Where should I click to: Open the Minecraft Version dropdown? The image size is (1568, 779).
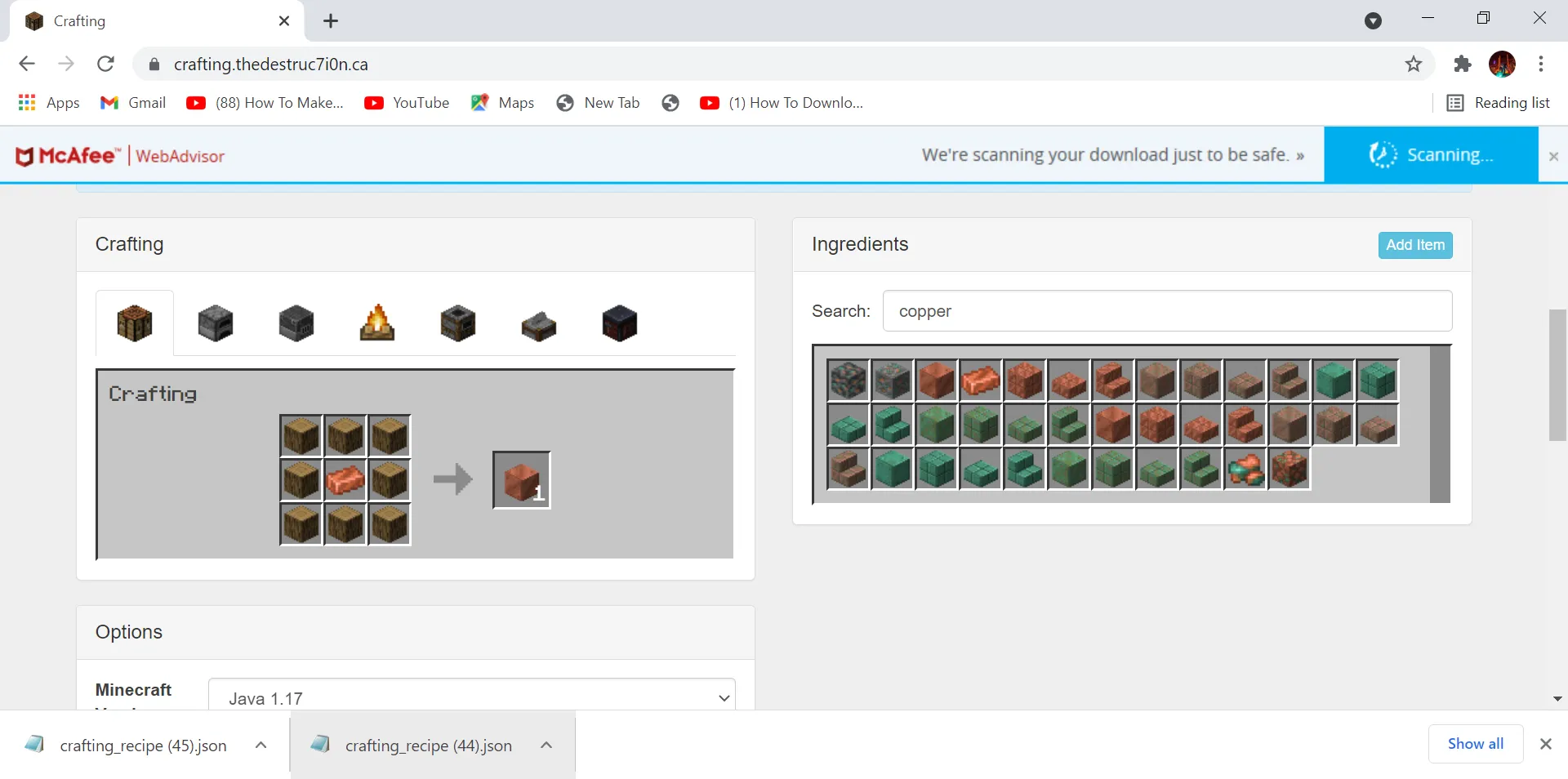pos(474,698)
